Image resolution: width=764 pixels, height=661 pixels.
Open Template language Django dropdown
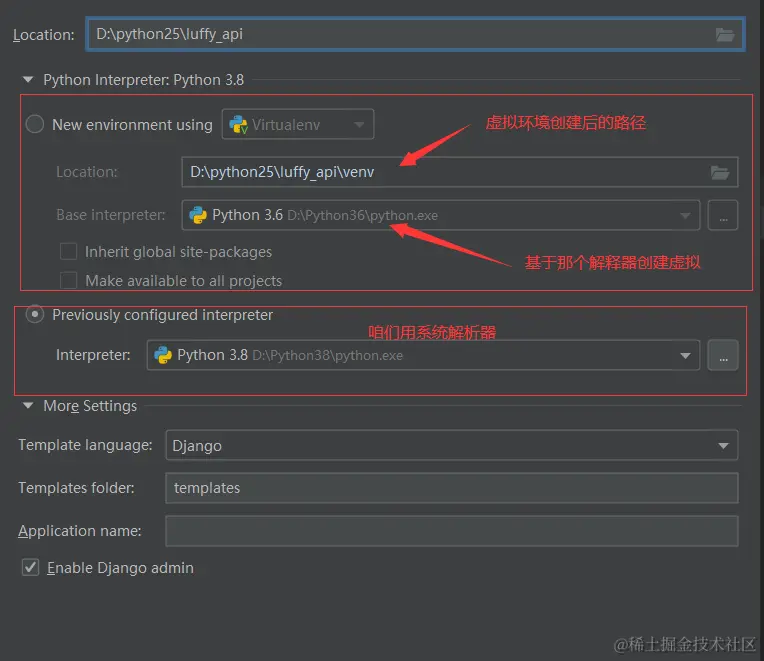coord(452,445)
